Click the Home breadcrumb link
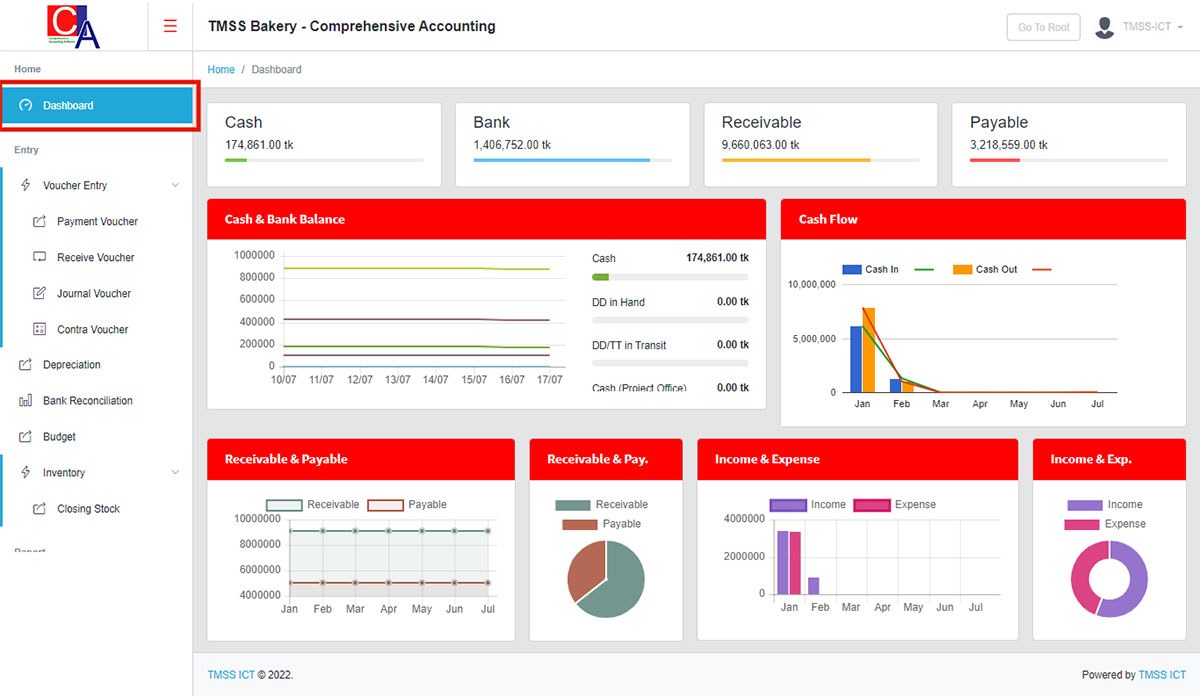This screenshot has width=1200, height=700. click(x=221, y=70)
